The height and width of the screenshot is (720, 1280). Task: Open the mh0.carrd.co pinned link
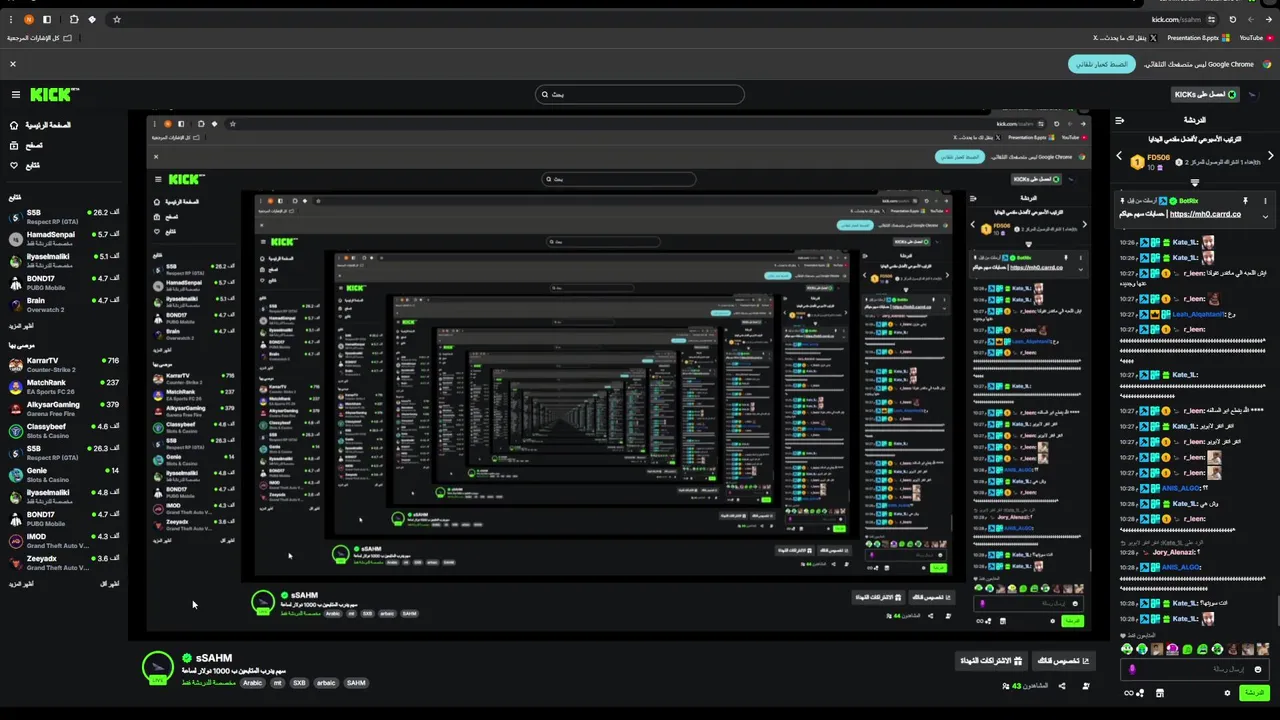pos(1205,214)
